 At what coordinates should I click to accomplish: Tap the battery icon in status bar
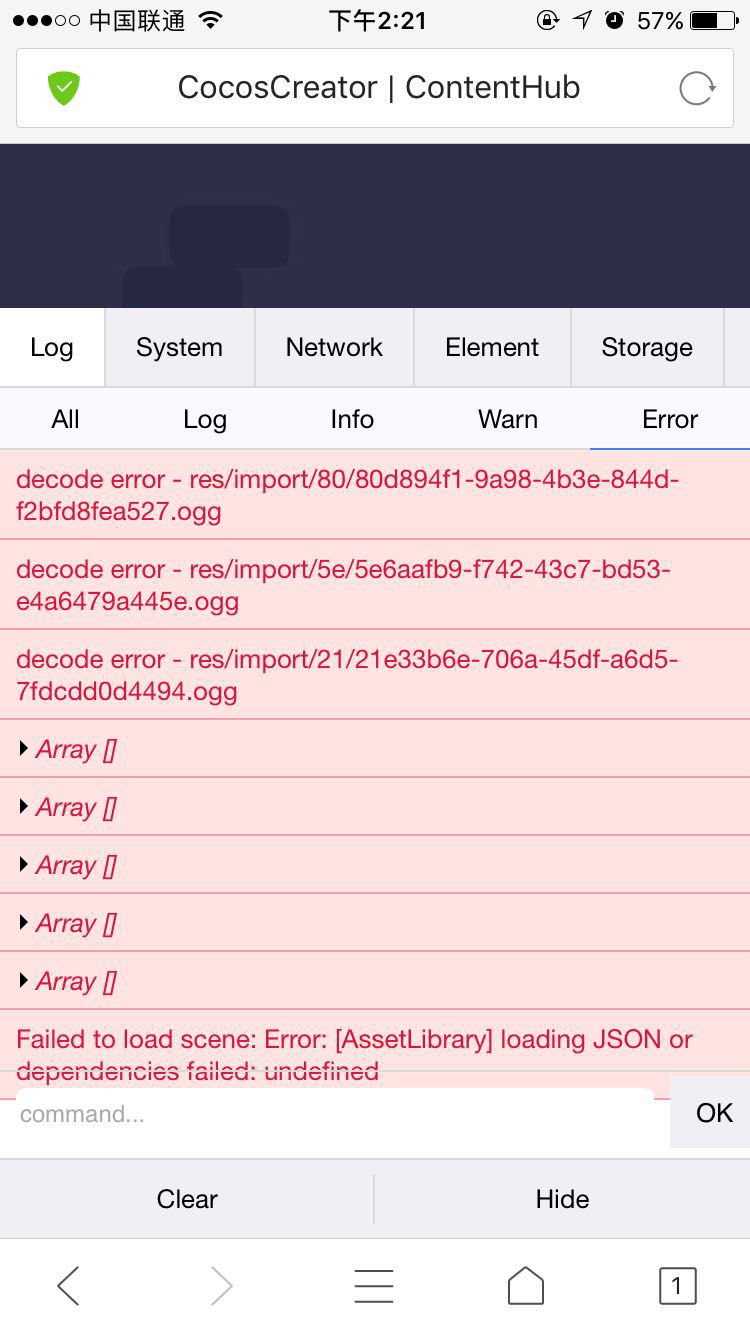(717, 21)
